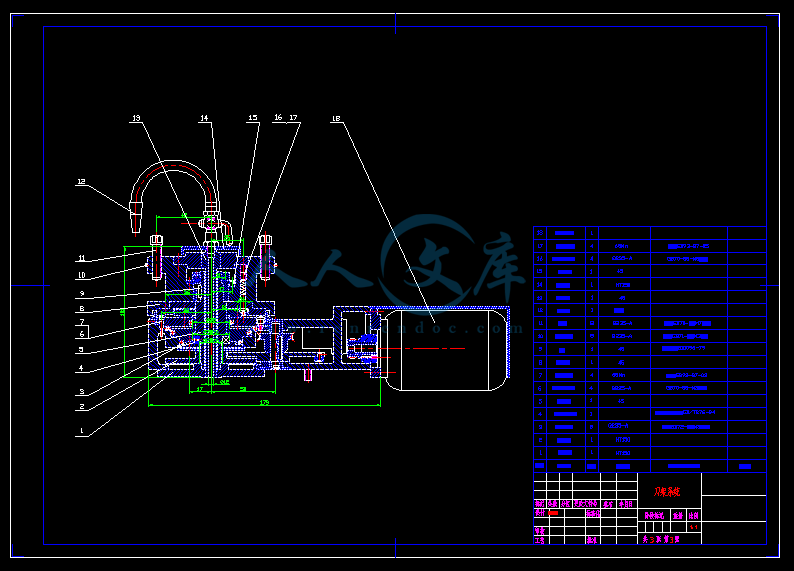Screen dimensions: 794x571
Task: Click the magenta 设计 label in title block
Action: 540,513
